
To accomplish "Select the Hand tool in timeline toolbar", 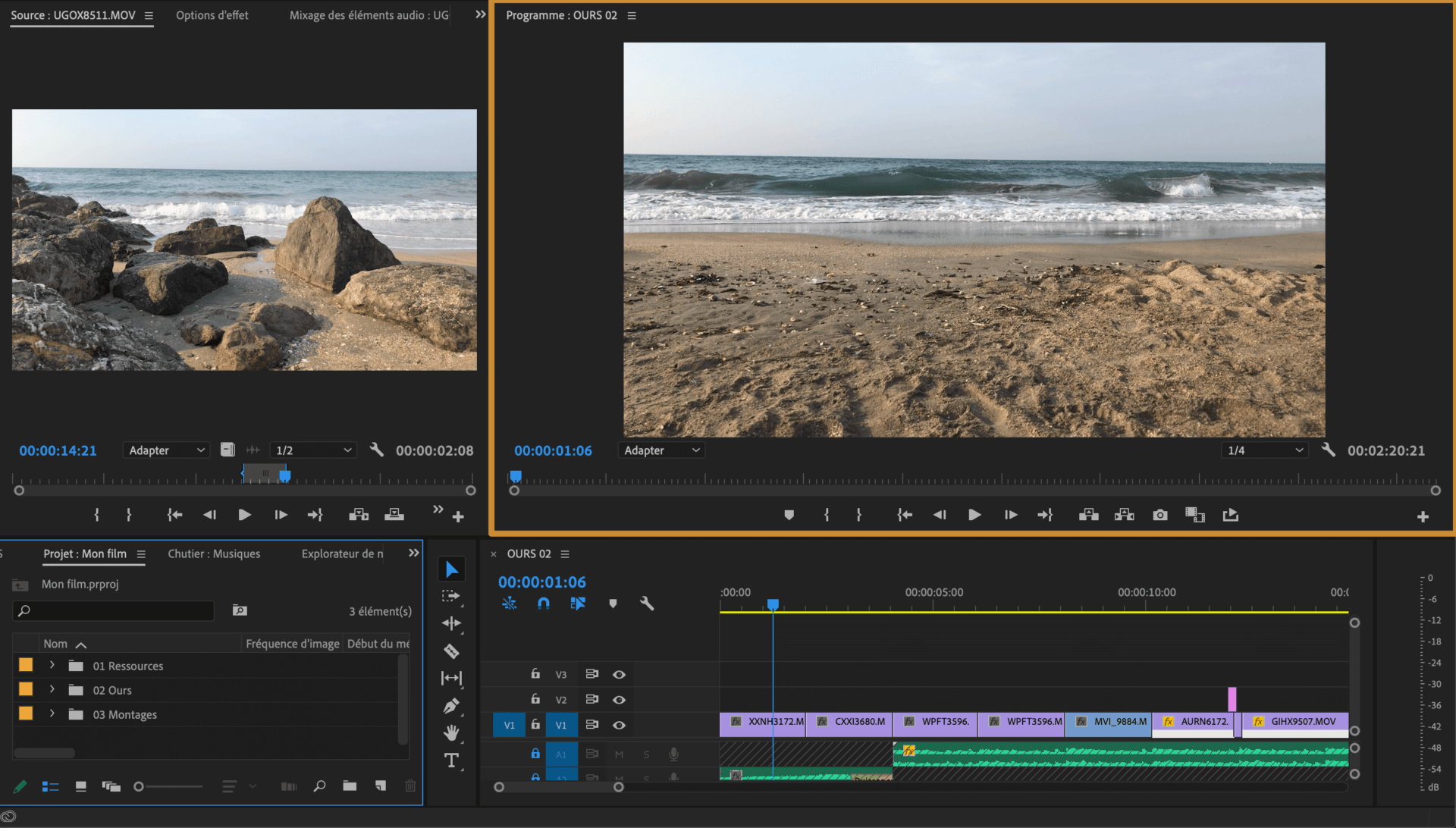I will (x=451, y=731).
